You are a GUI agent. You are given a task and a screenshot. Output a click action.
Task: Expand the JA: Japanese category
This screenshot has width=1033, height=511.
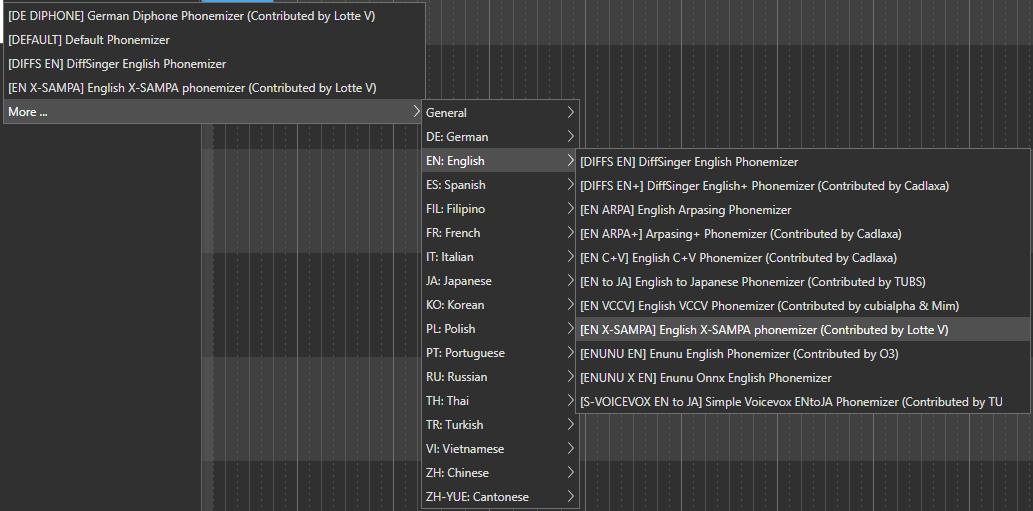tap(500, 281)
